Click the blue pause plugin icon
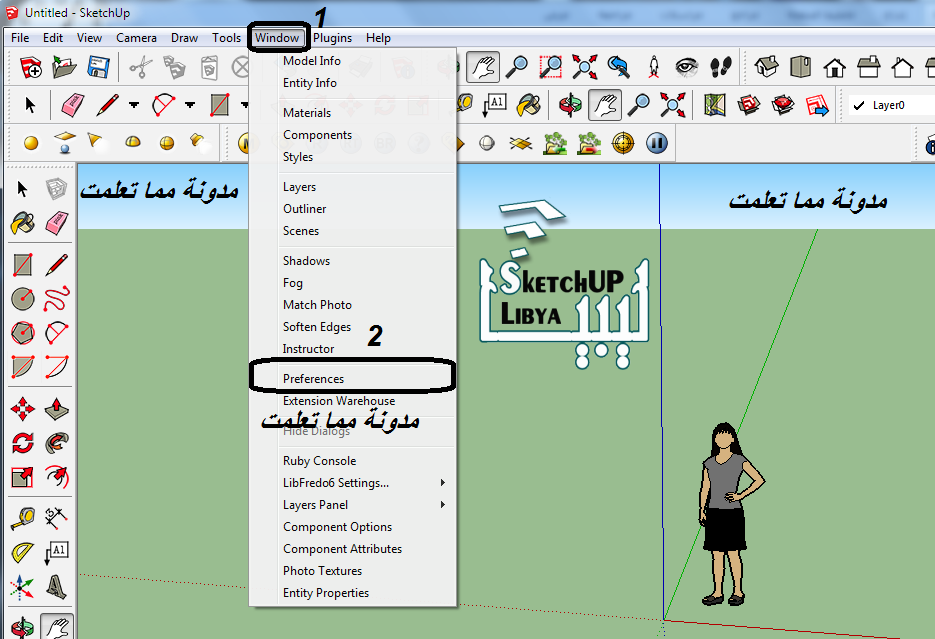The height and width of the screenshot is (639, 935). tap(657, 143)
